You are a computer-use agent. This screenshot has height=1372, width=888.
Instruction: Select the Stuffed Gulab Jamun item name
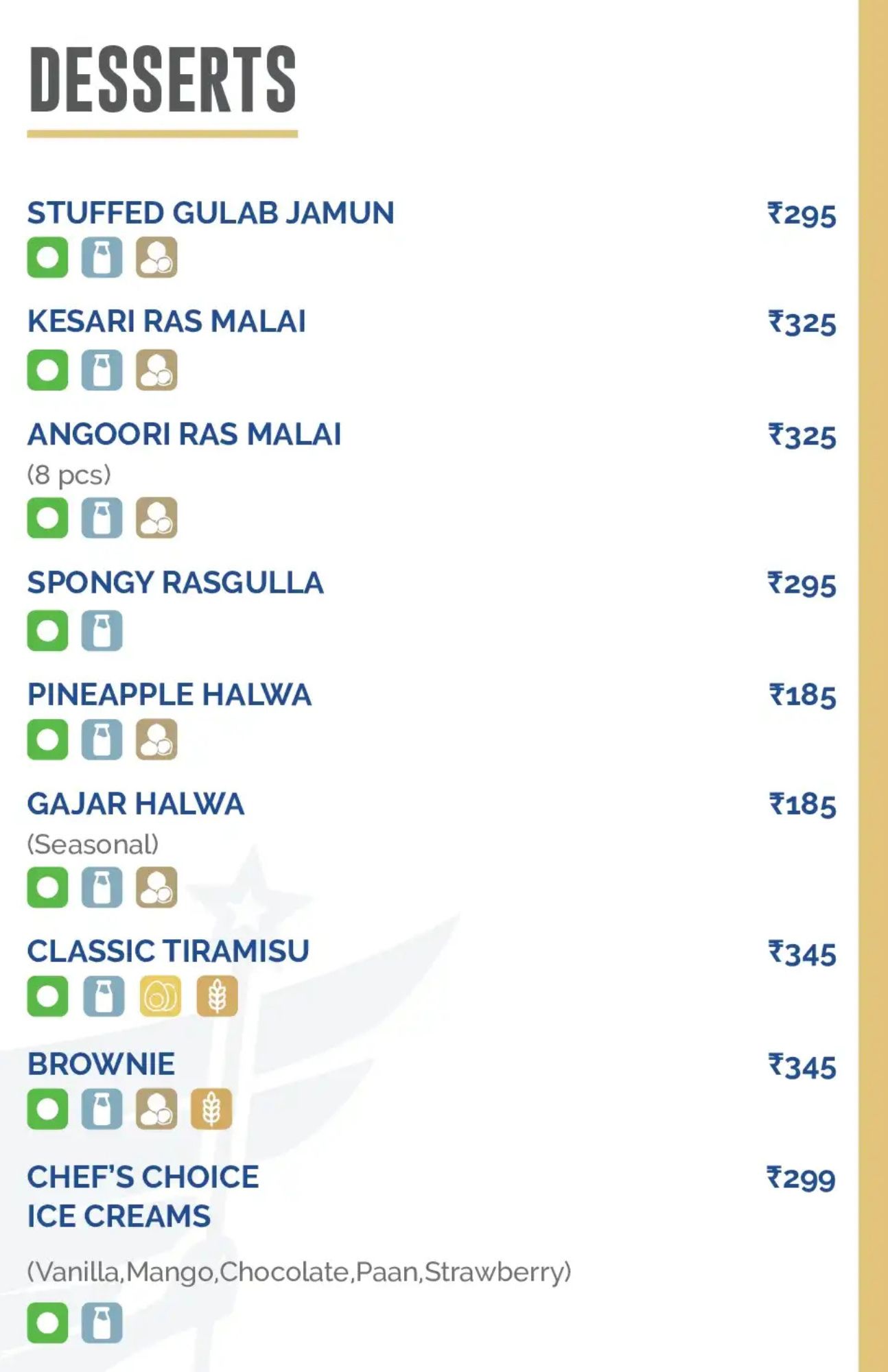click(x=211, y=213)
